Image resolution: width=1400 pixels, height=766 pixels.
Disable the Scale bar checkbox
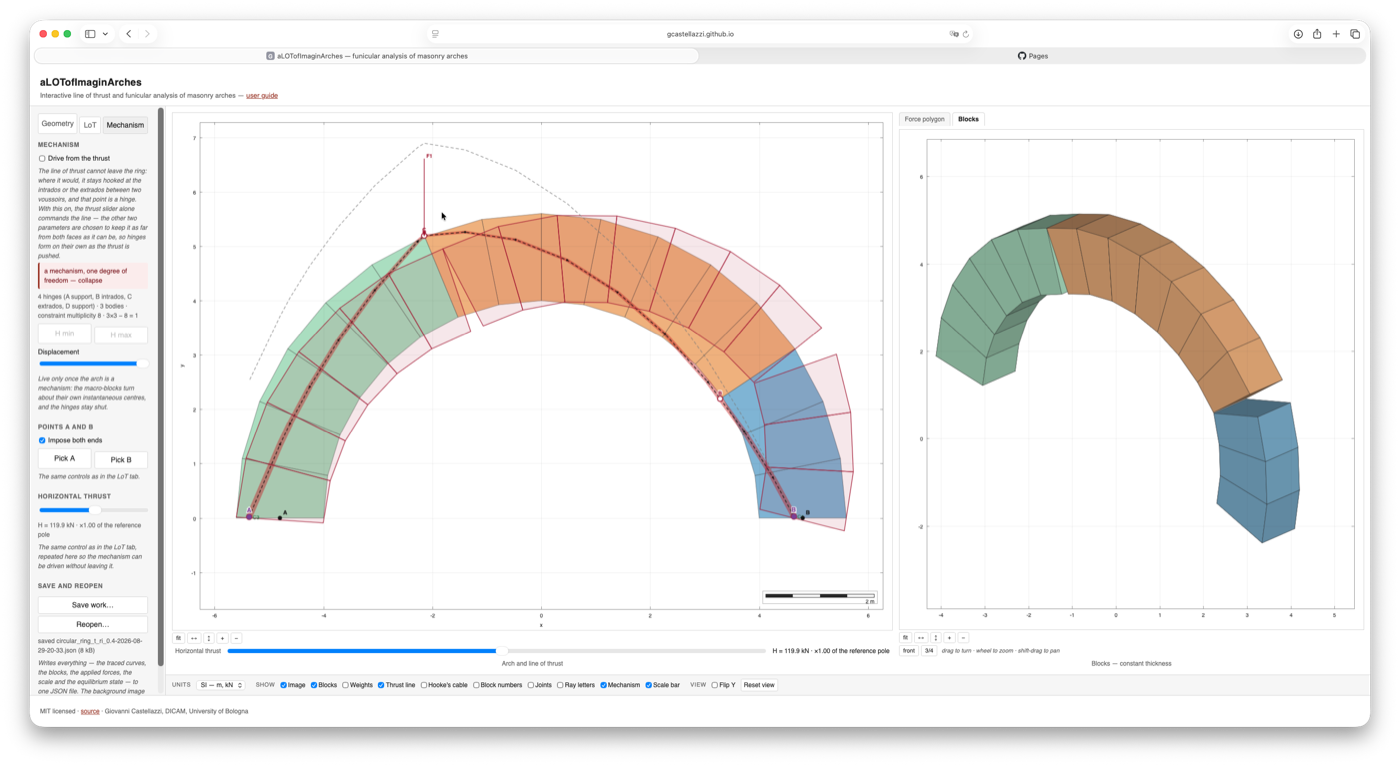pyautogui.click(x=649, y=685)
